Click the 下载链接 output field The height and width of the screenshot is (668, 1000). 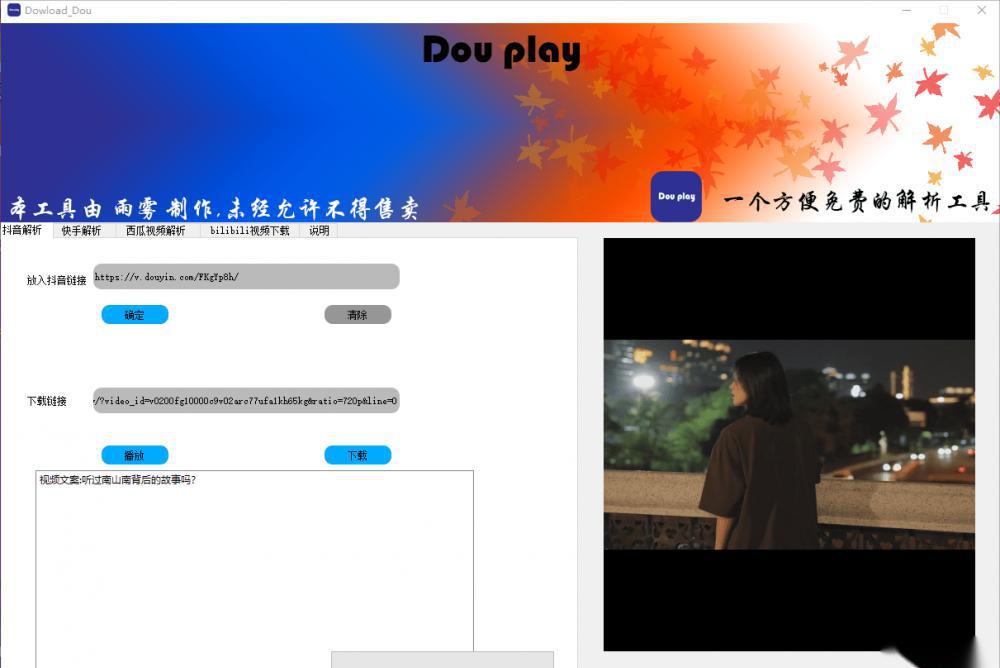click(x=246, y=401)
